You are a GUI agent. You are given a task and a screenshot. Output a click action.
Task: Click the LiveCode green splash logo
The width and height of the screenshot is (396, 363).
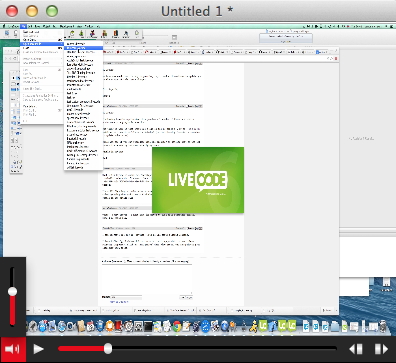198,180
